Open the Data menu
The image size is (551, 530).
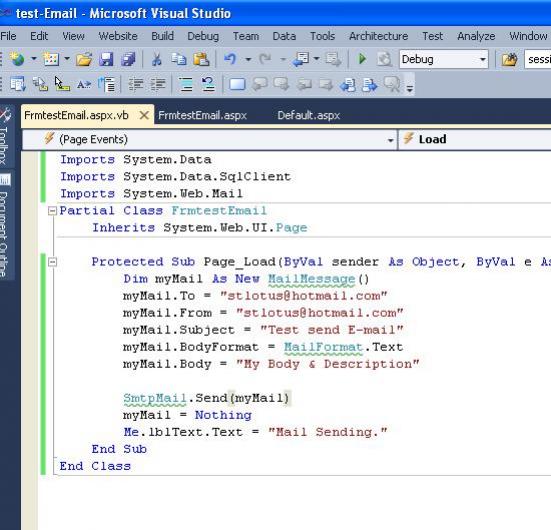[x=284, y=36]
